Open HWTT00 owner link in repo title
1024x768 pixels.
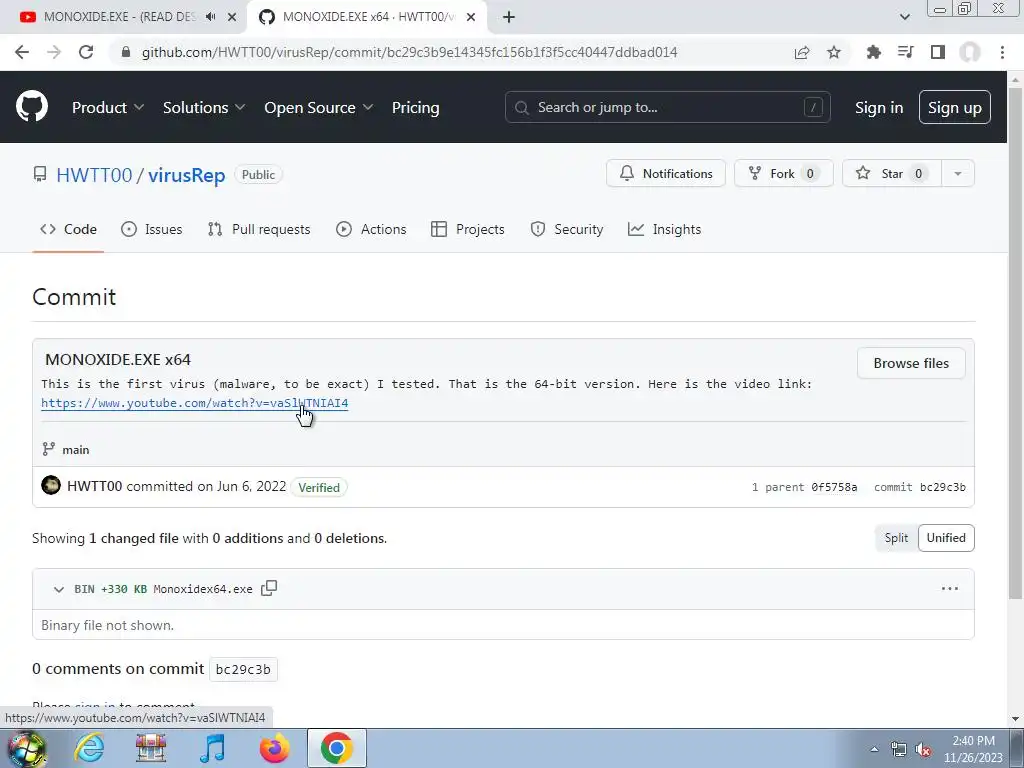tap(94, 175)
